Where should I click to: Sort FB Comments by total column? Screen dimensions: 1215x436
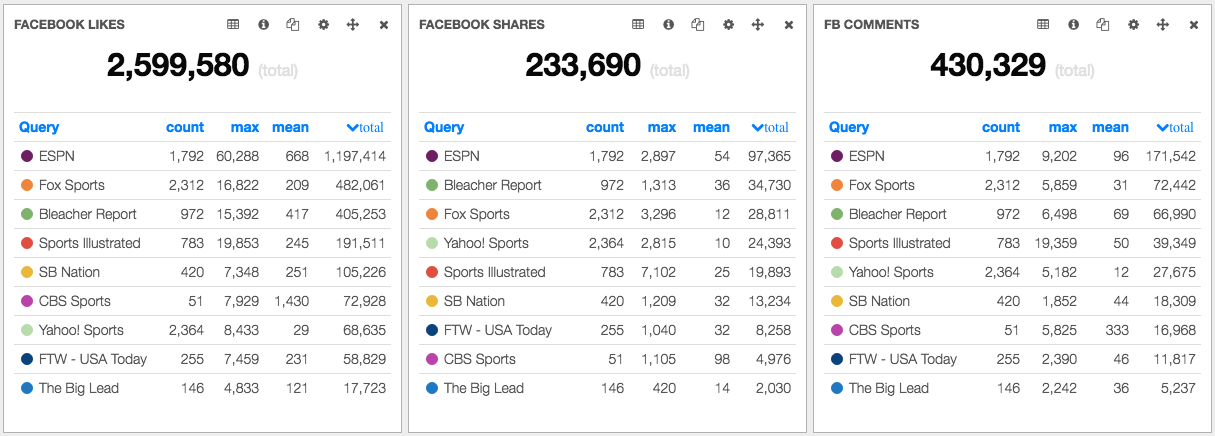coord(1176,127)
